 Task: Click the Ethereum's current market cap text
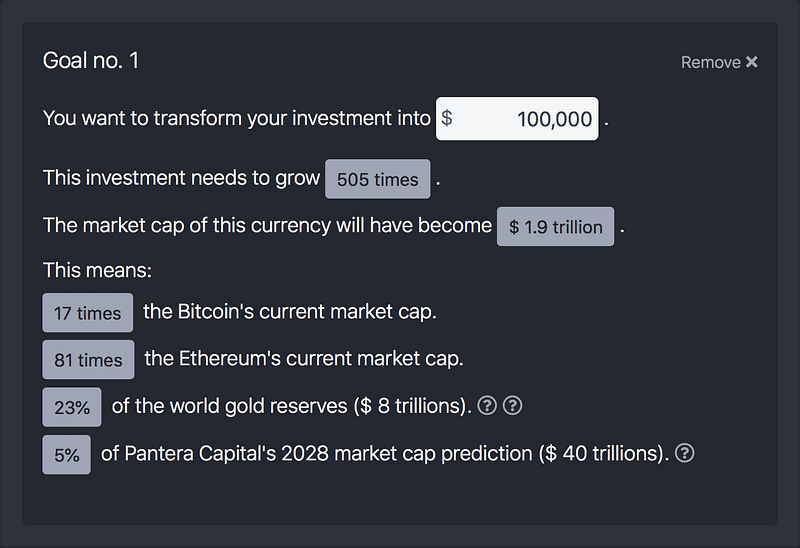[x=304, y=359]
